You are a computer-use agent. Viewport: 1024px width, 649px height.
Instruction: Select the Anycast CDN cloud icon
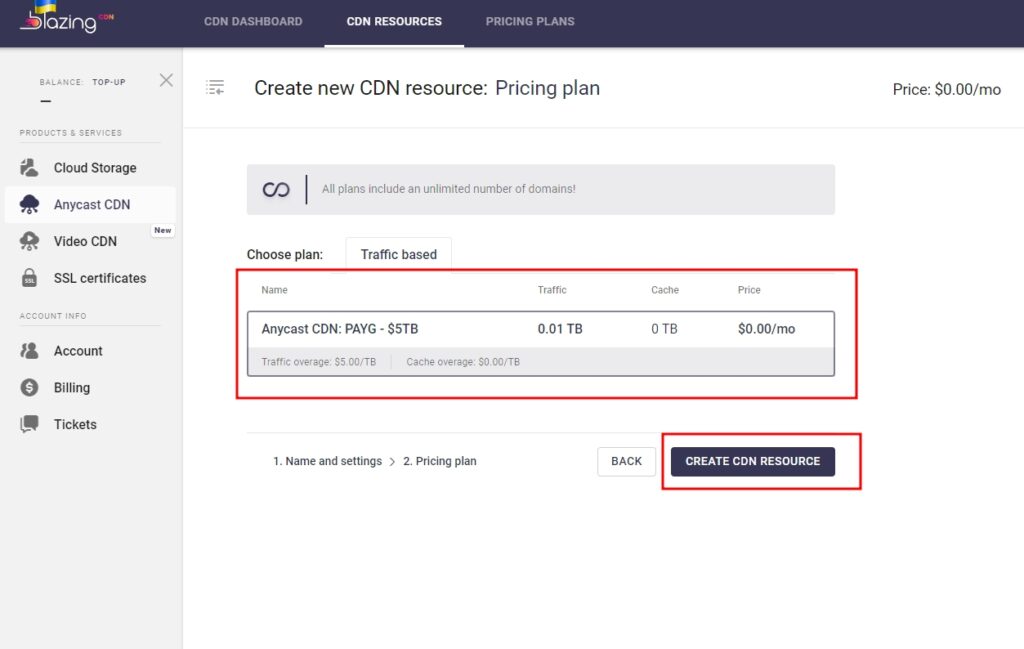point(28,204)
